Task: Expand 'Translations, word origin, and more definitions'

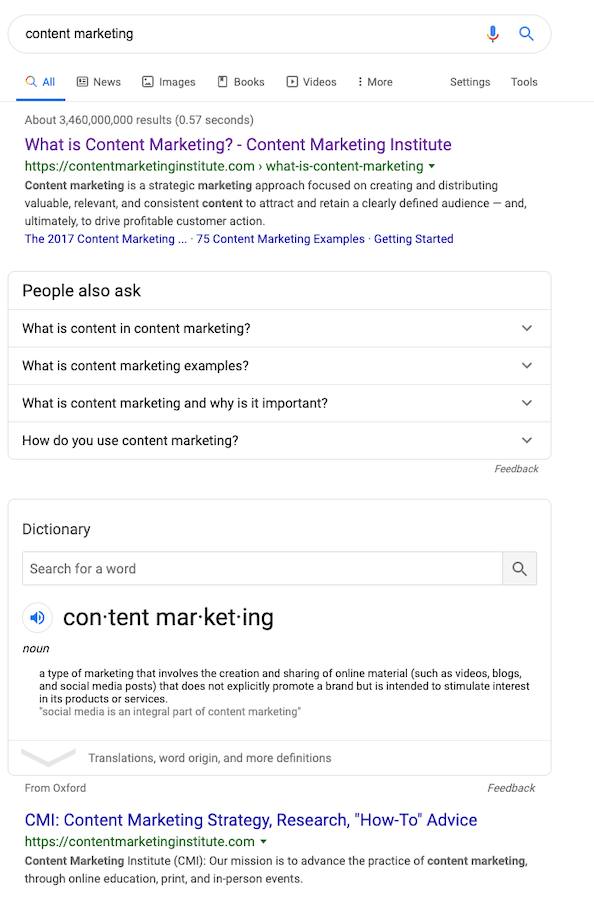Action: [50, 757]
